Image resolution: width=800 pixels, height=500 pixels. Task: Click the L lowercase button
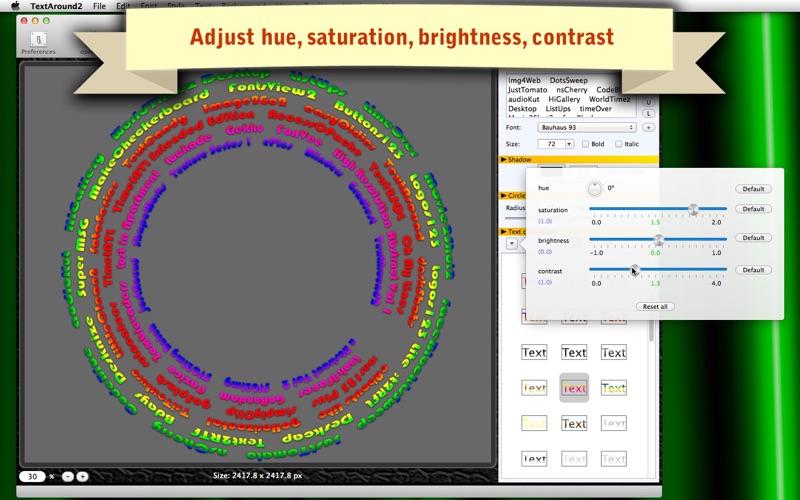pyautogui.click(x=648, y=114)
